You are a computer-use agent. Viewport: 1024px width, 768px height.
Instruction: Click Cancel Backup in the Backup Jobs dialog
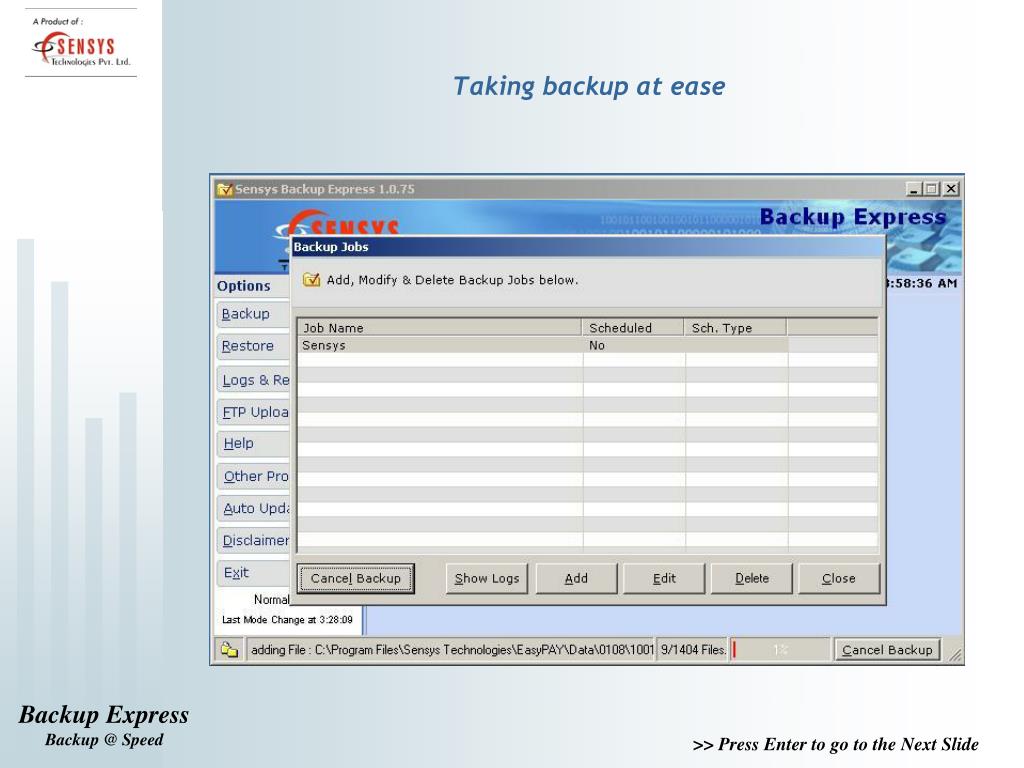[356, 579]
